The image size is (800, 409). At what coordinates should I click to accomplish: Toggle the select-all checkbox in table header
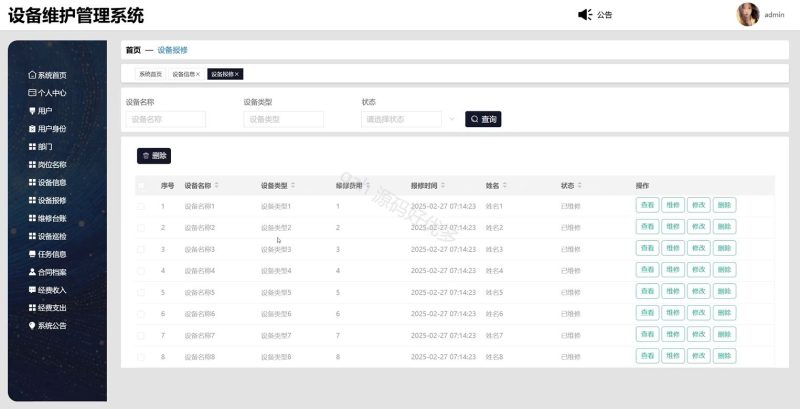tap(141, 186)
